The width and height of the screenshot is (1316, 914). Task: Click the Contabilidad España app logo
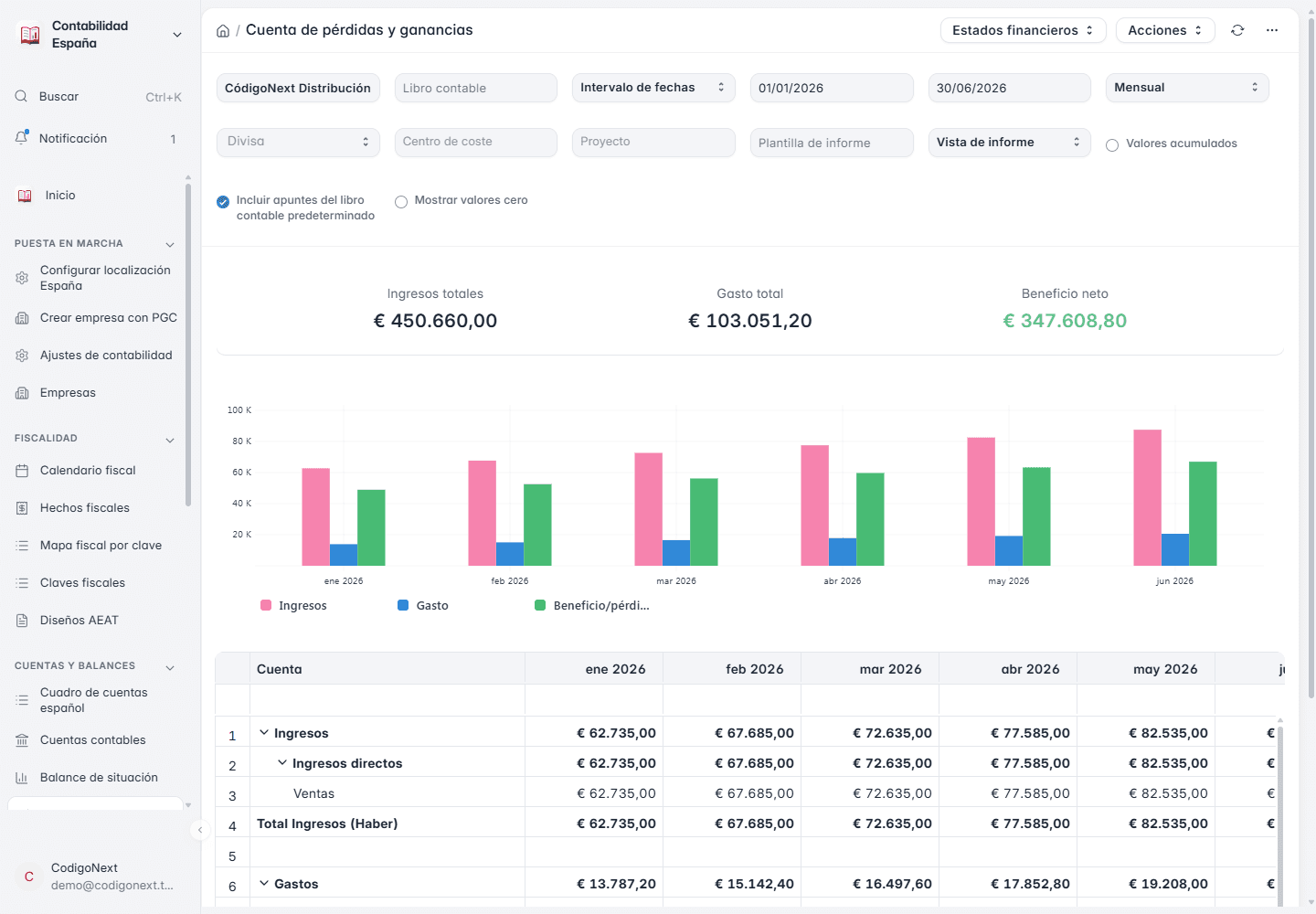30,35
